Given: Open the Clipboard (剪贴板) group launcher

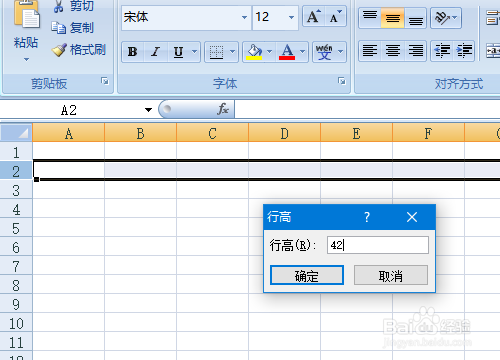Looking at the screenshot, I should (105, 81).
